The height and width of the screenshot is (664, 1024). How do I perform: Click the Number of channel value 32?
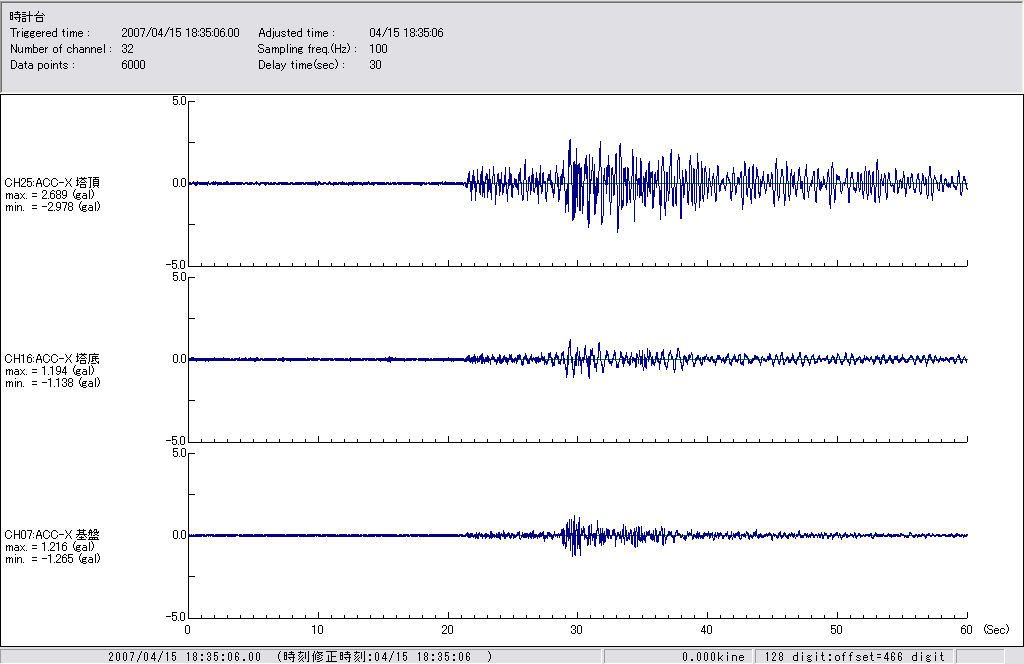[127, 49]
